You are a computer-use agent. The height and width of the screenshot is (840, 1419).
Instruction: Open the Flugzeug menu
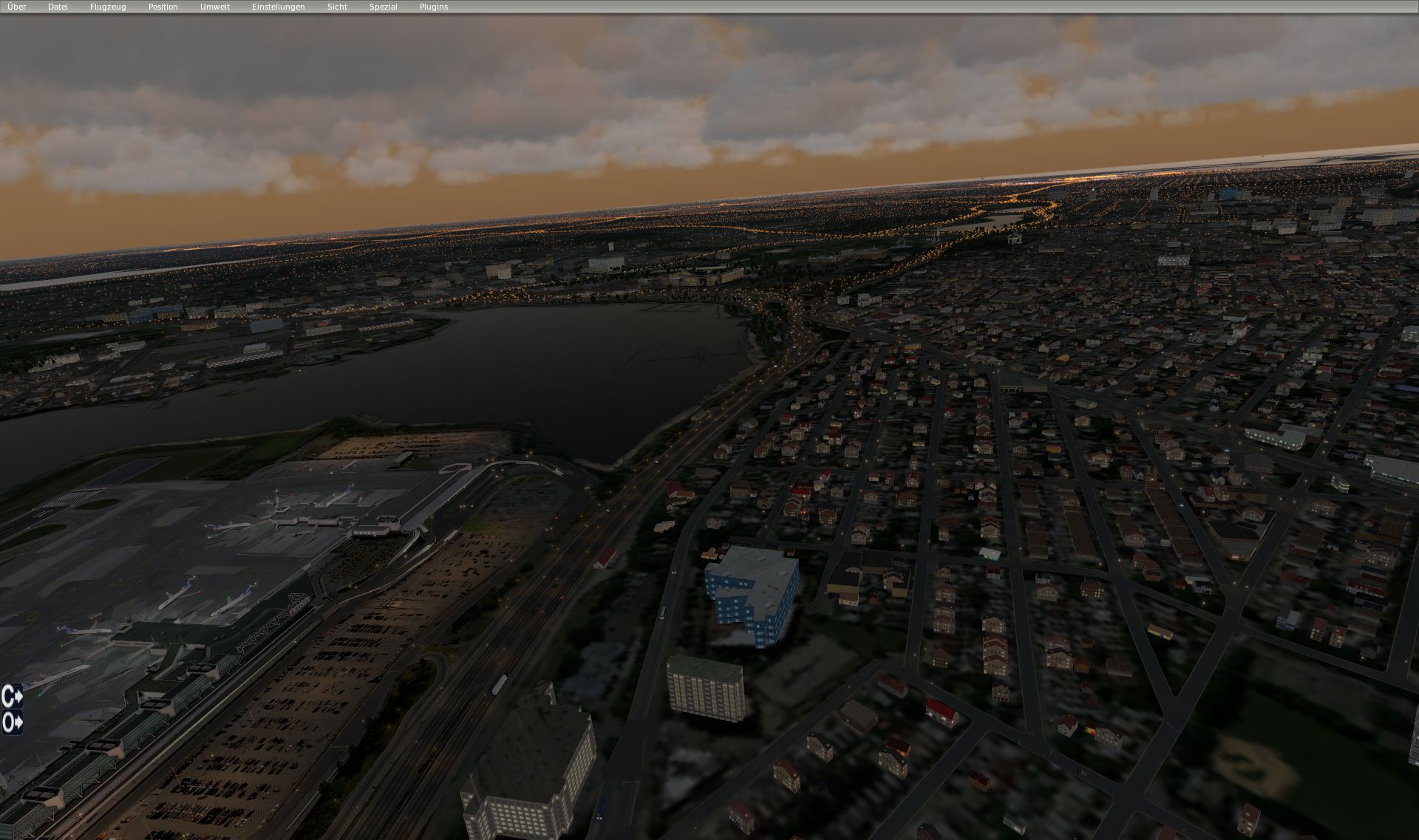[108, 7]
